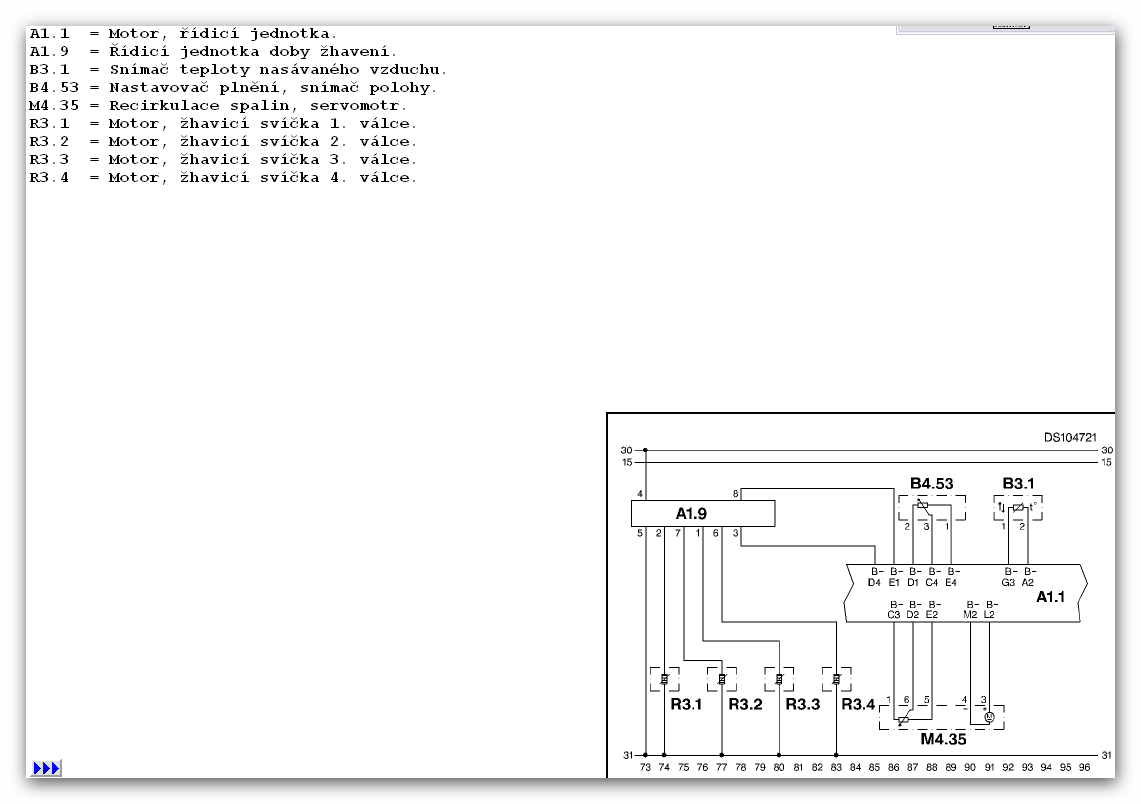This screenshot has width=1141, height=804.
Task: Click the left '15' power rail label
Action: [627, 462]
